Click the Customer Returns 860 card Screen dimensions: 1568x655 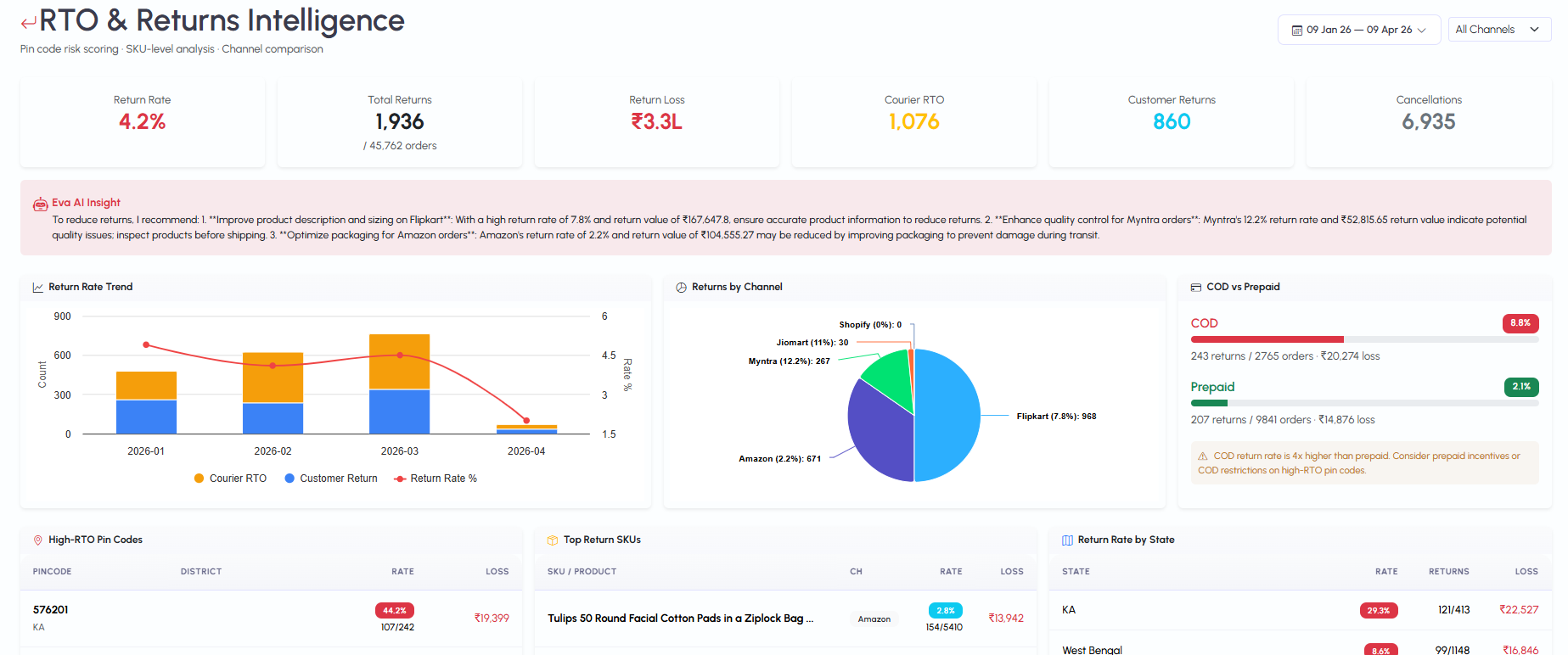[x=1172, y=123]
